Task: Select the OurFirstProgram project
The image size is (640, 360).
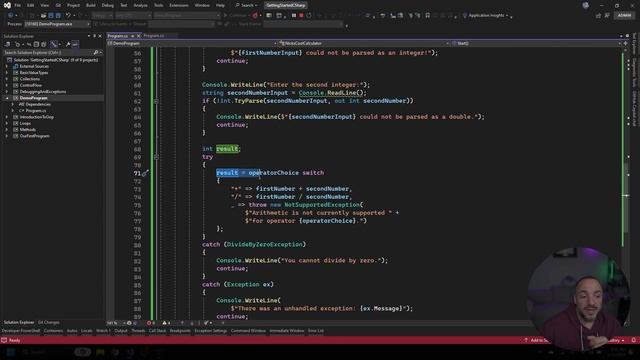Action: tap(34, 136)
